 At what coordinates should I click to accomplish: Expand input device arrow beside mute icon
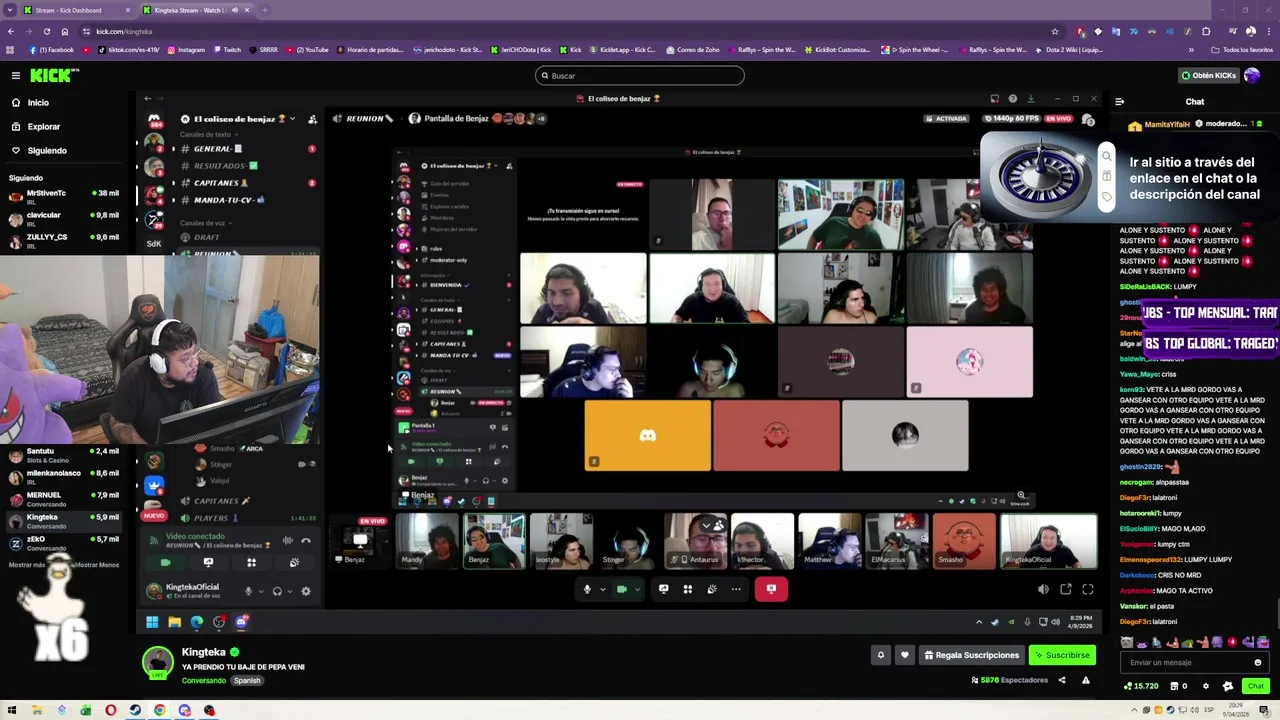coord(261,591)
